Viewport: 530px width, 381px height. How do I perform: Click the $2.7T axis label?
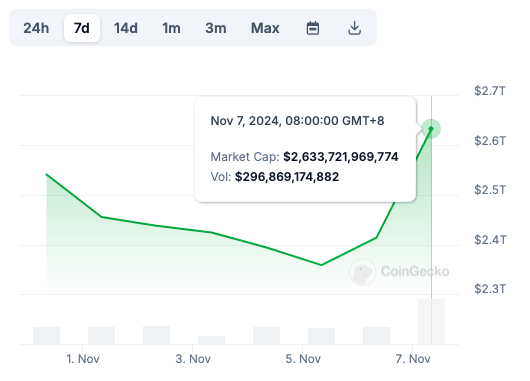[x=490, y=91]
